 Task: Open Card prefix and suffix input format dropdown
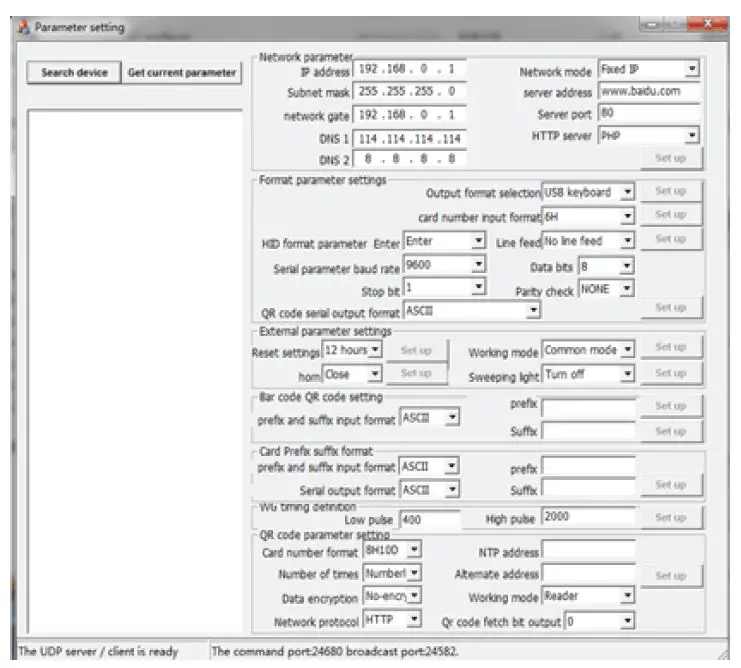click(x=452, y=467)
